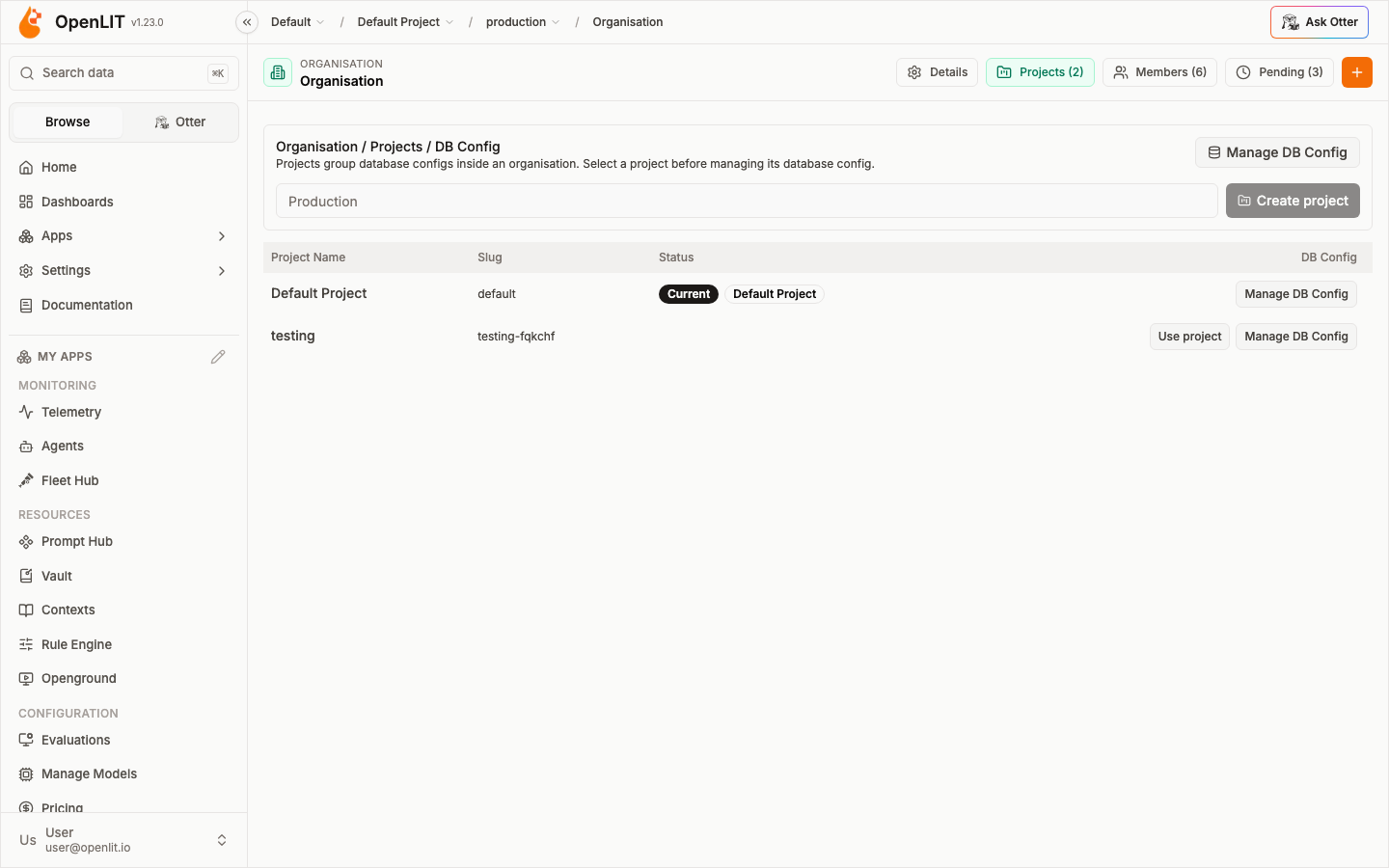Click the user avatar initials Us

click(x=28, y=840)
